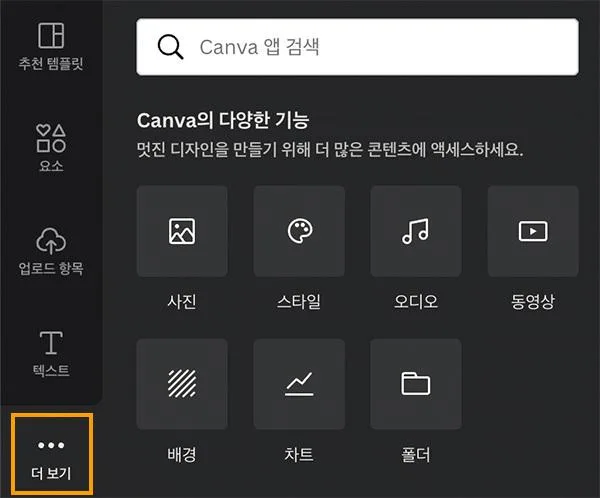Open the 차트 chart tile
Image resolution: width=600 pixels, height=498 pixels.
coord(299,384)
